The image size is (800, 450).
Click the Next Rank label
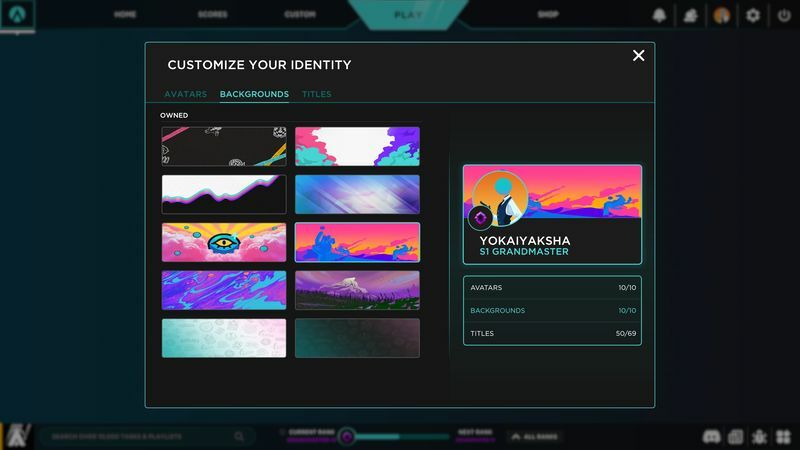pos(475,432)
